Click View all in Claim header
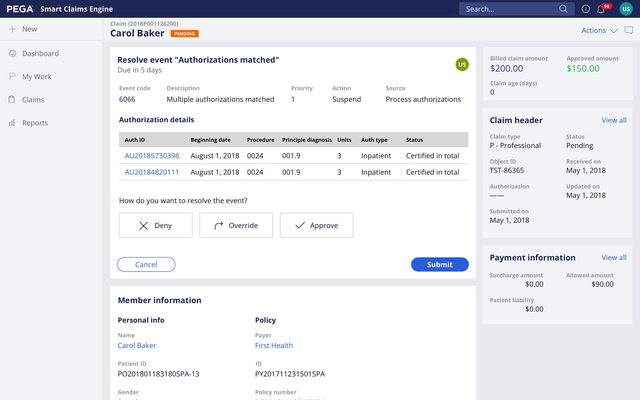 (614, 120)
